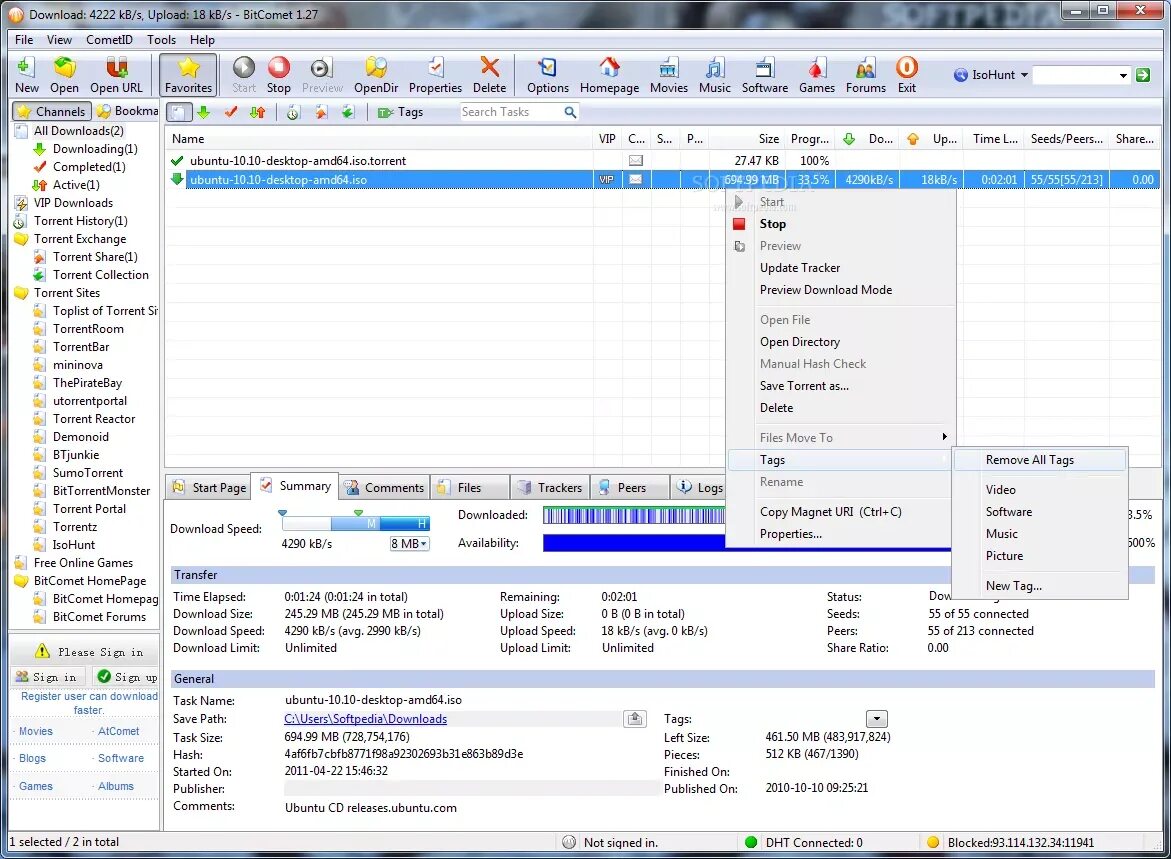This screenshot has height=859, width=1171.
Task: Click the Stop toolbar button
Action: point(279,75)
